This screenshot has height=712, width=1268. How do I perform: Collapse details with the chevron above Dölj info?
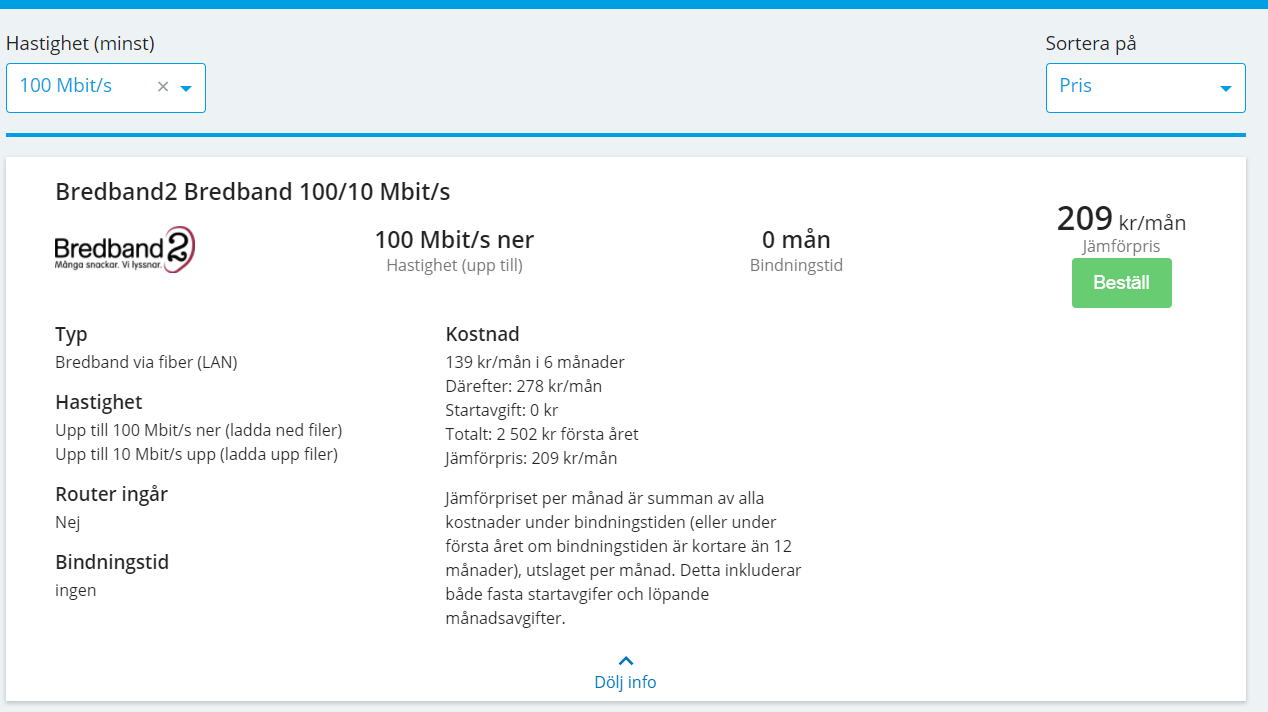[626, 660]
